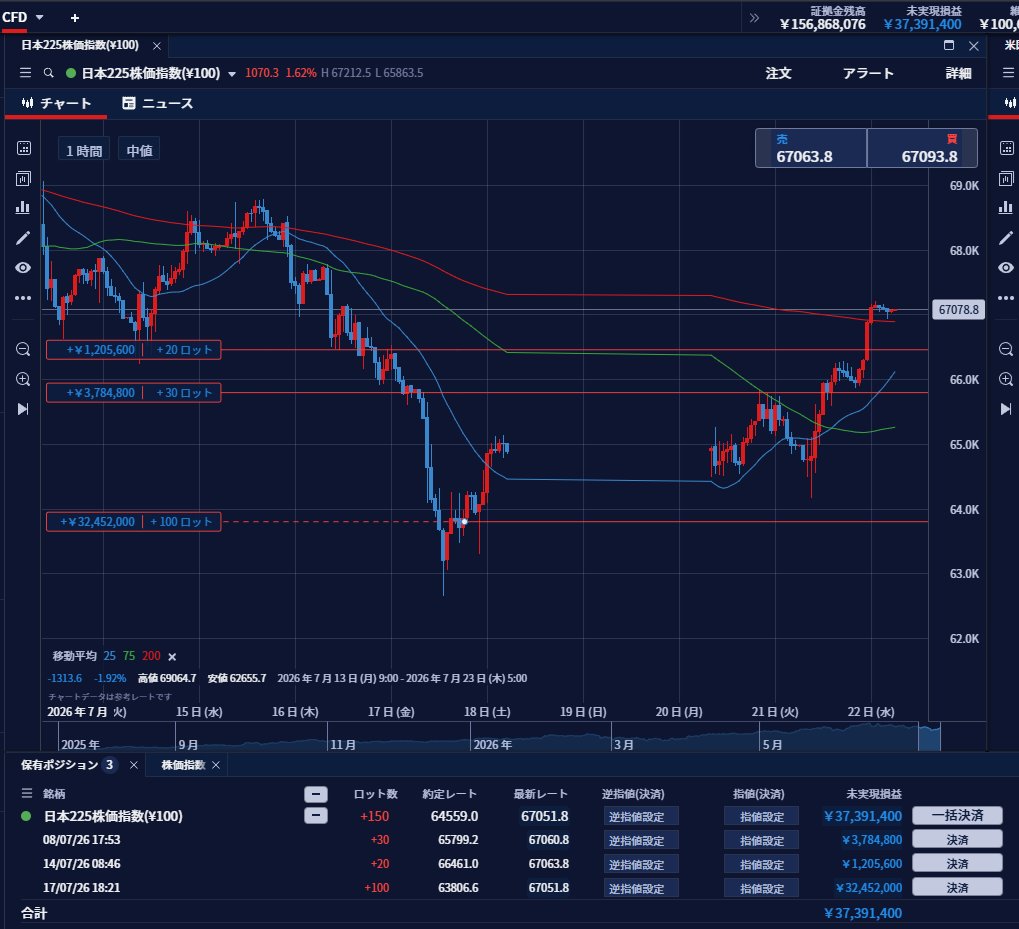Open the indicators bar-chart icon in left toolbar
1019x929 pixels.
pyautogui.click(x=23, y=207)
